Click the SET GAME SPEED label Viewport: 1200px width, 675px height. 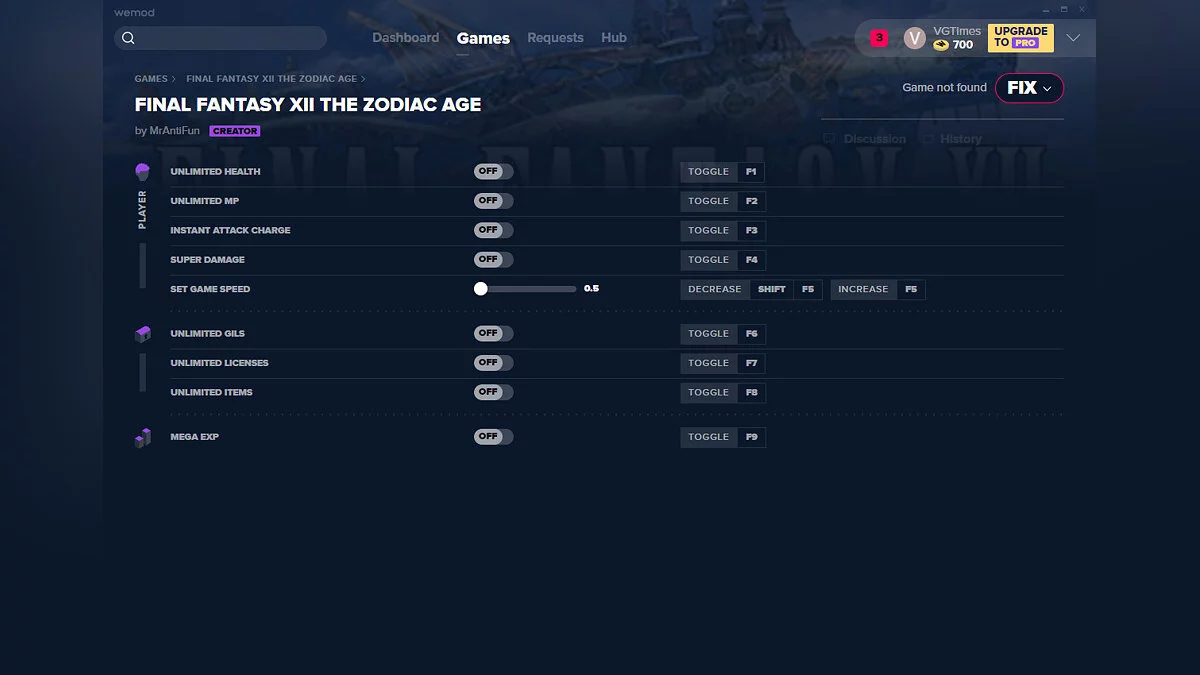(210, 289)
